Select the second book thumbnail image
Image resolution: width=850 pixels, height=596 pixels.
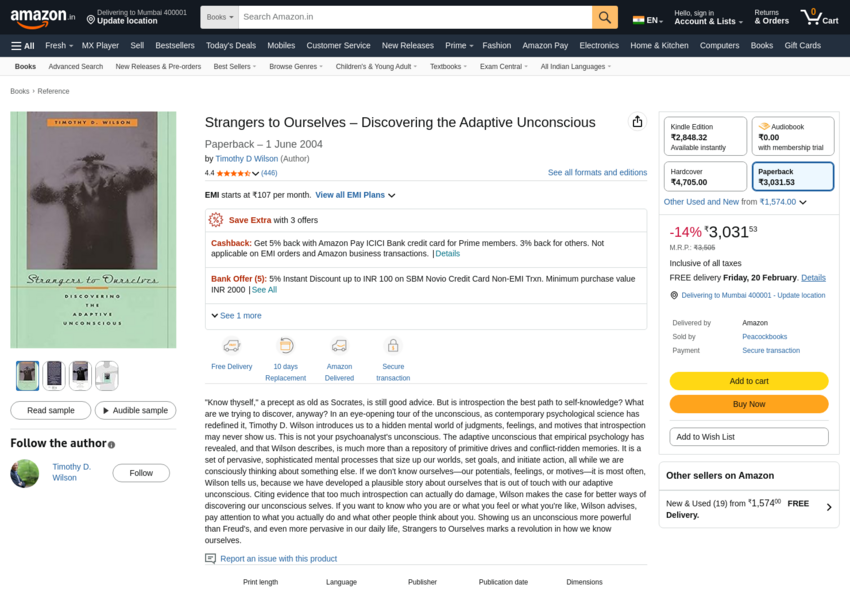tap(54, 375)
